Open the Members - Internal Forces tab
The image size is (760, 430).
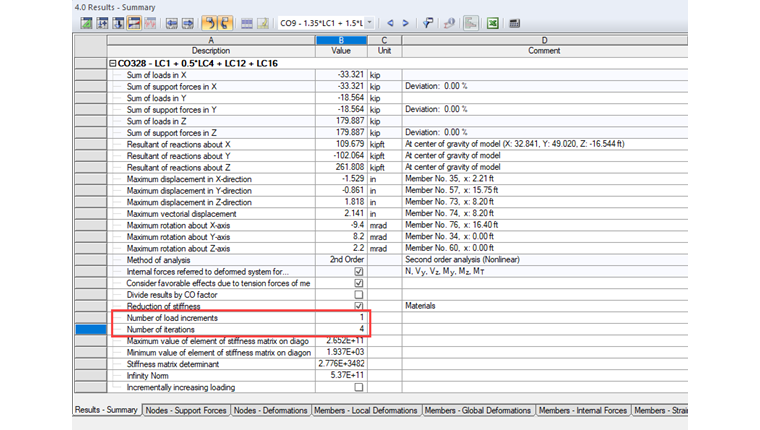click(x=583, y=410)
